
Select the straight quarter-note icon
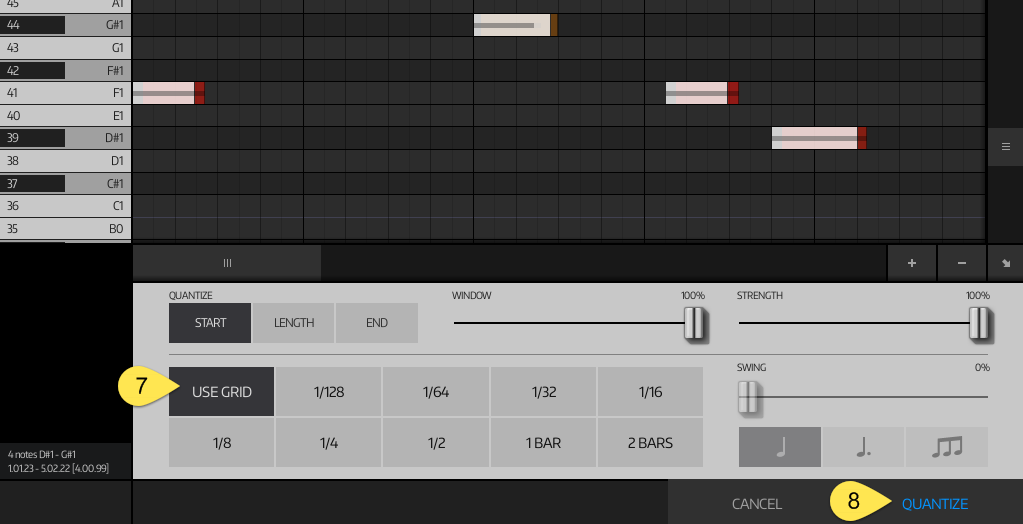point(780,447)
